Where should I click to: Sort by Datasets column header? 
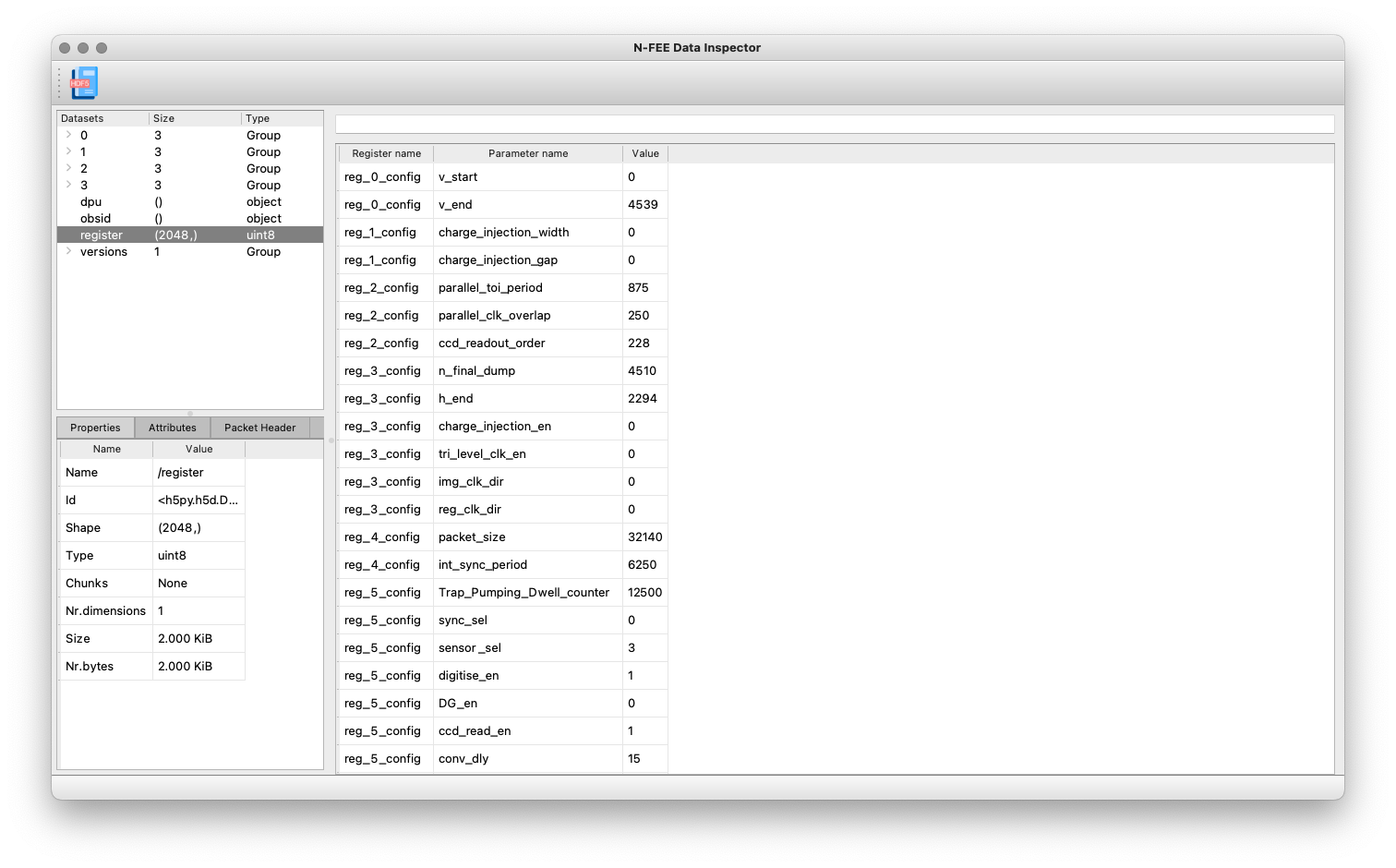(x=102, y=118)
